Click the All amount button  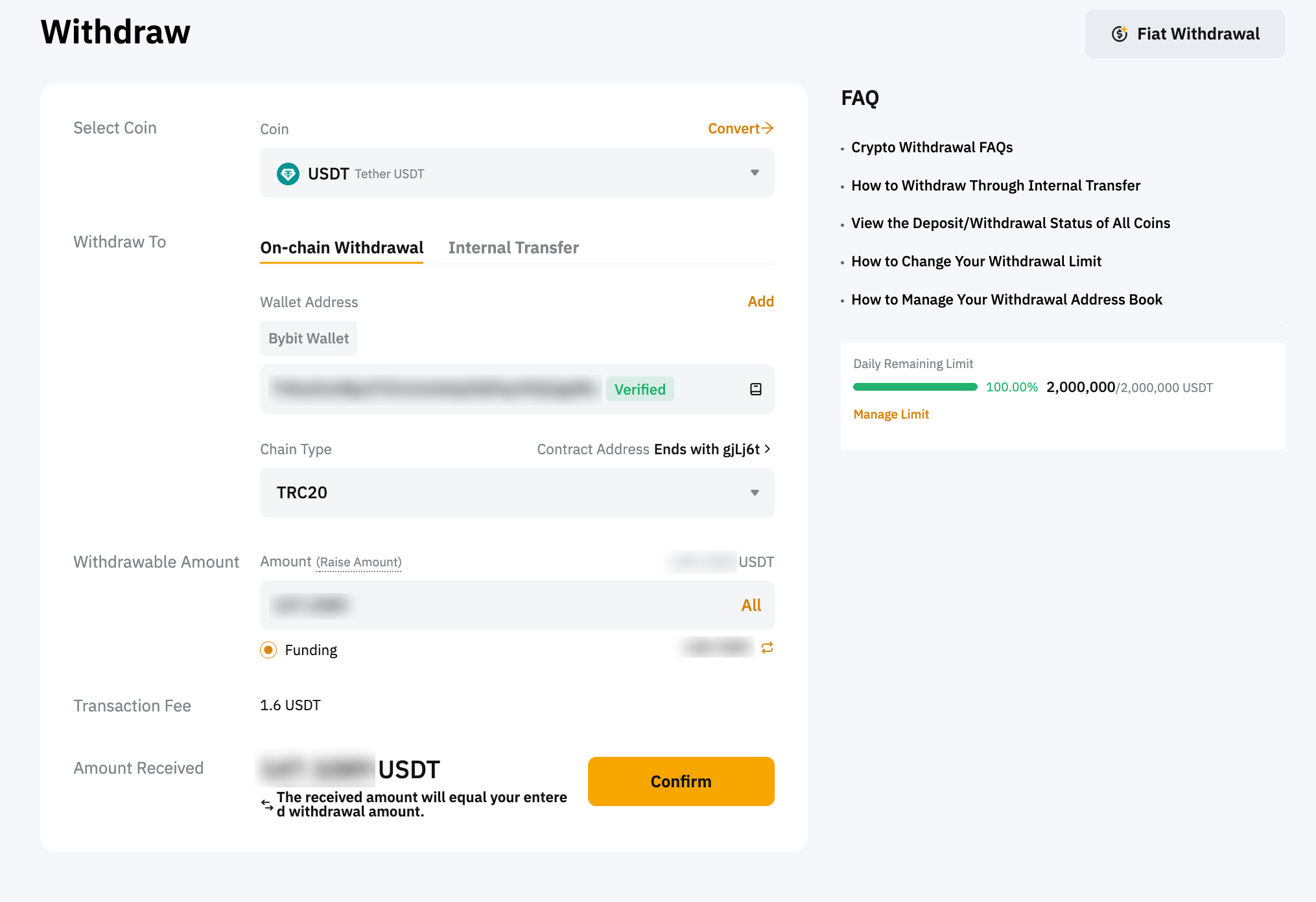pyautogui.click(x=751, y=605)
